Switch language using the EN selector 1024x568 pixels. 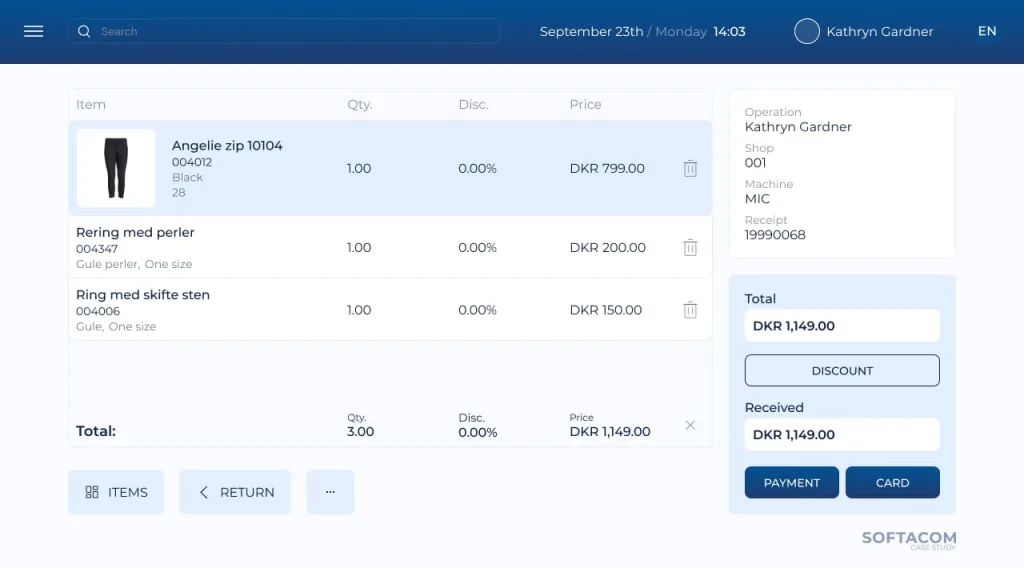coord(986,31)
